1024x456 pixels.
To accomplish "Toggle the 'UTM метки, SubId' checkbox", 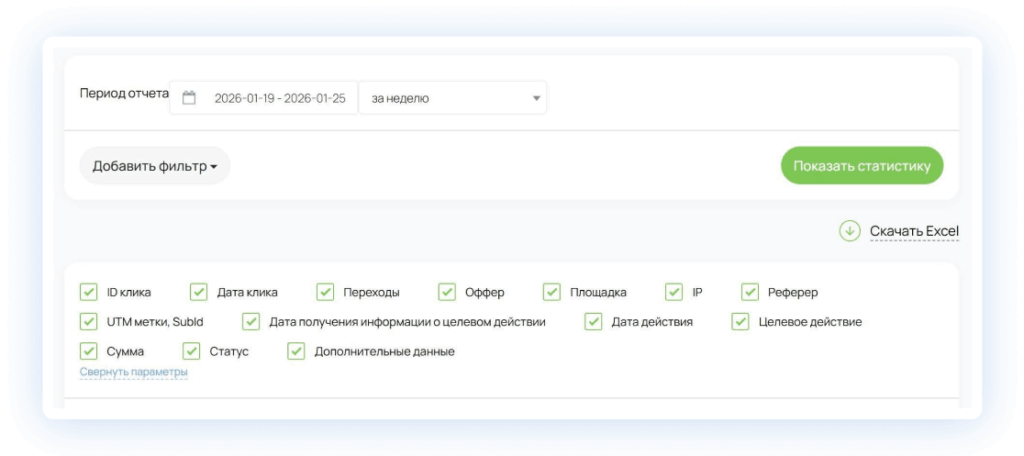I will (x=88, y=321).
